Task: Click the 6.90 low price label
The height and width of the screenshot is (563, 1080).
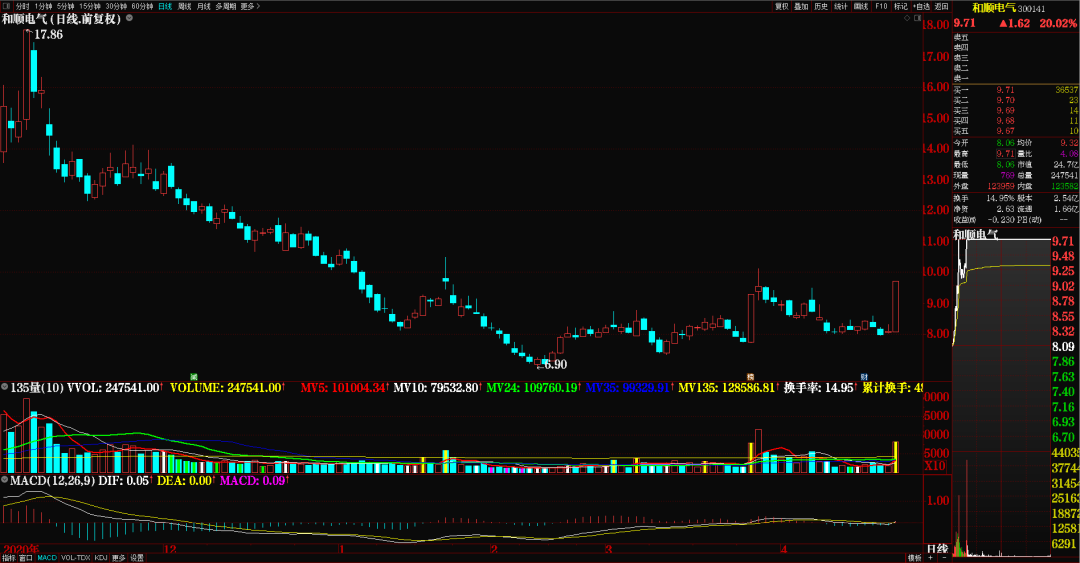Action: click(555, 365)
